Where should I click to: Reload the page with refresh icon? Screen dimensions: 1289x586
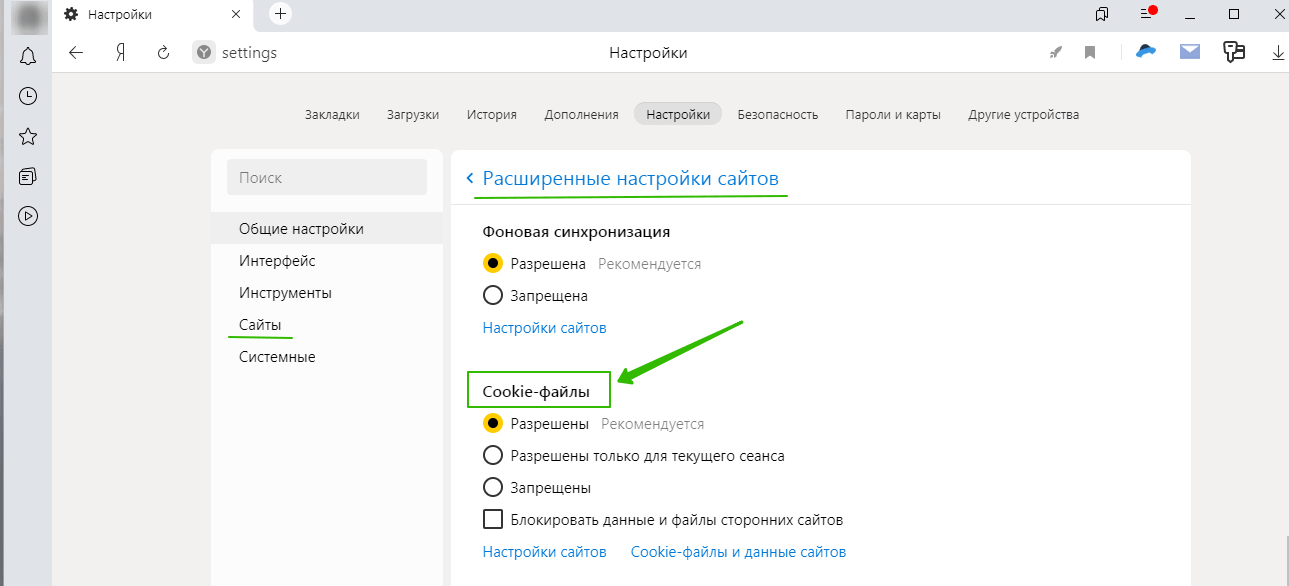(164, 53)
